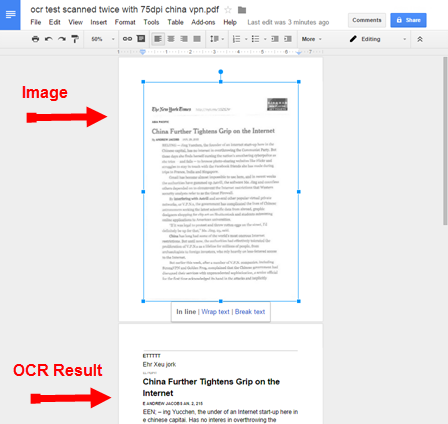The width and height of the screenshot is (448, 424).
Task: Toggle justify alignment button
Action: click(x=197, y=39)
